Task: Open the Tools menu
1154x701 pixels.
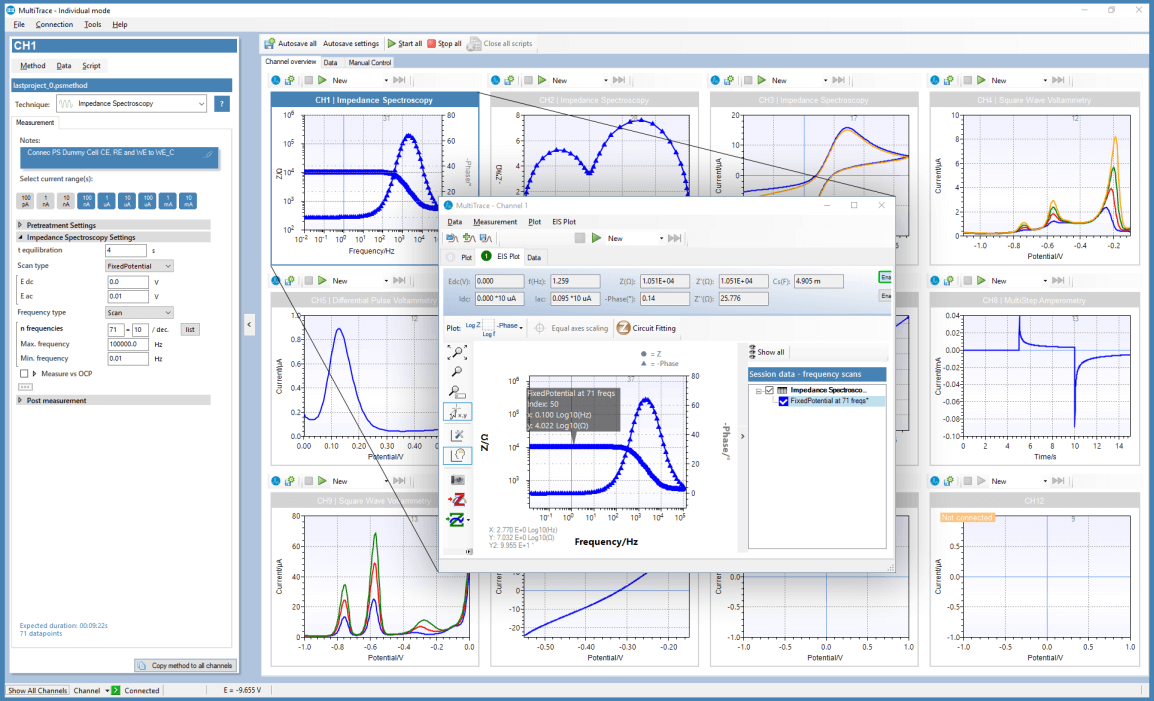Action: click(x=93, y=24)
